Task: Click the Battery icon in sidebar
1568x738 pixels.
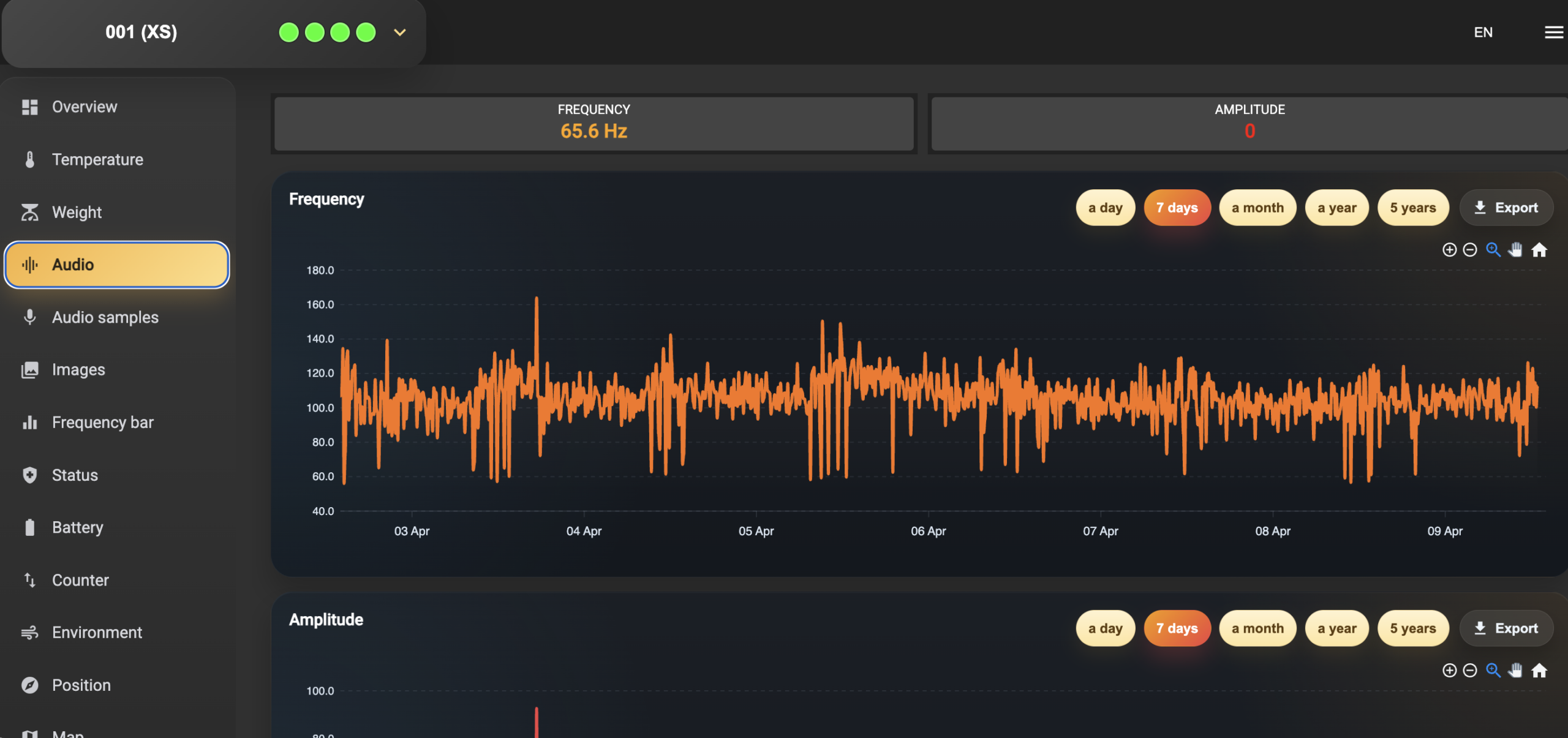Action: pyautogui.click(x=29, y=527)
